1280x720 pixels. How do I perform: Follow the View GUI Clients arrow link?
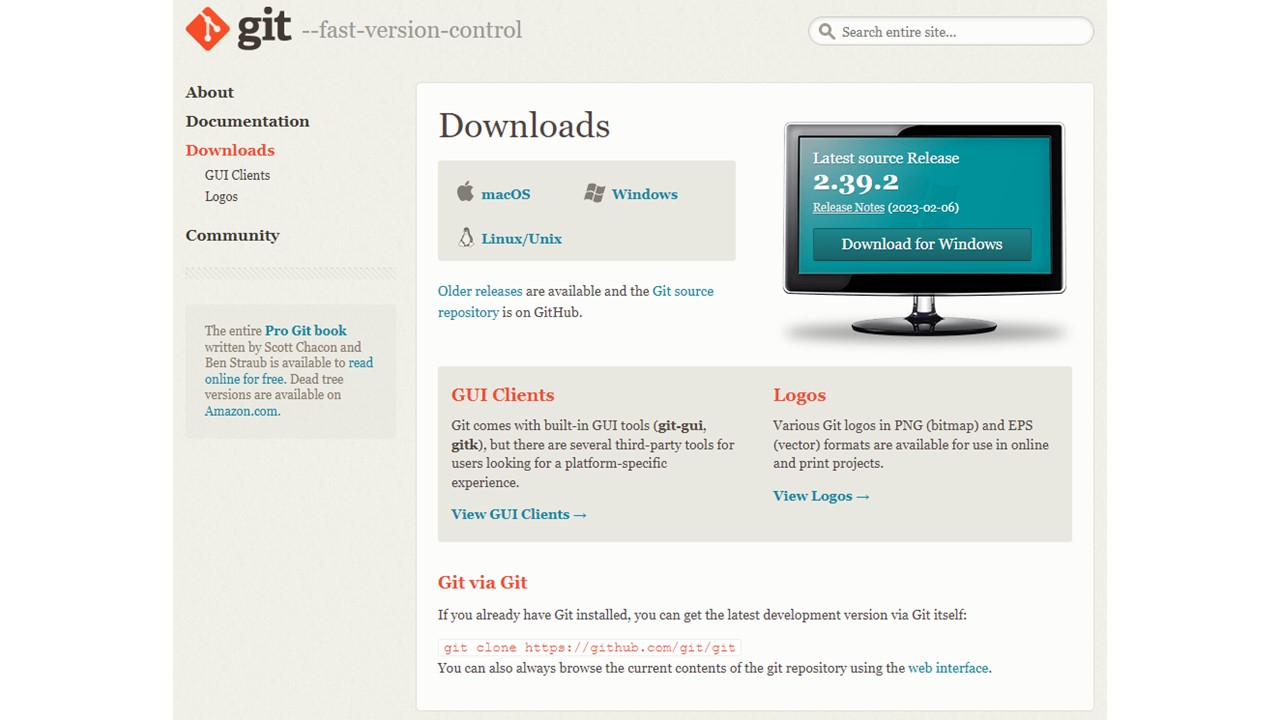point(519,514)
